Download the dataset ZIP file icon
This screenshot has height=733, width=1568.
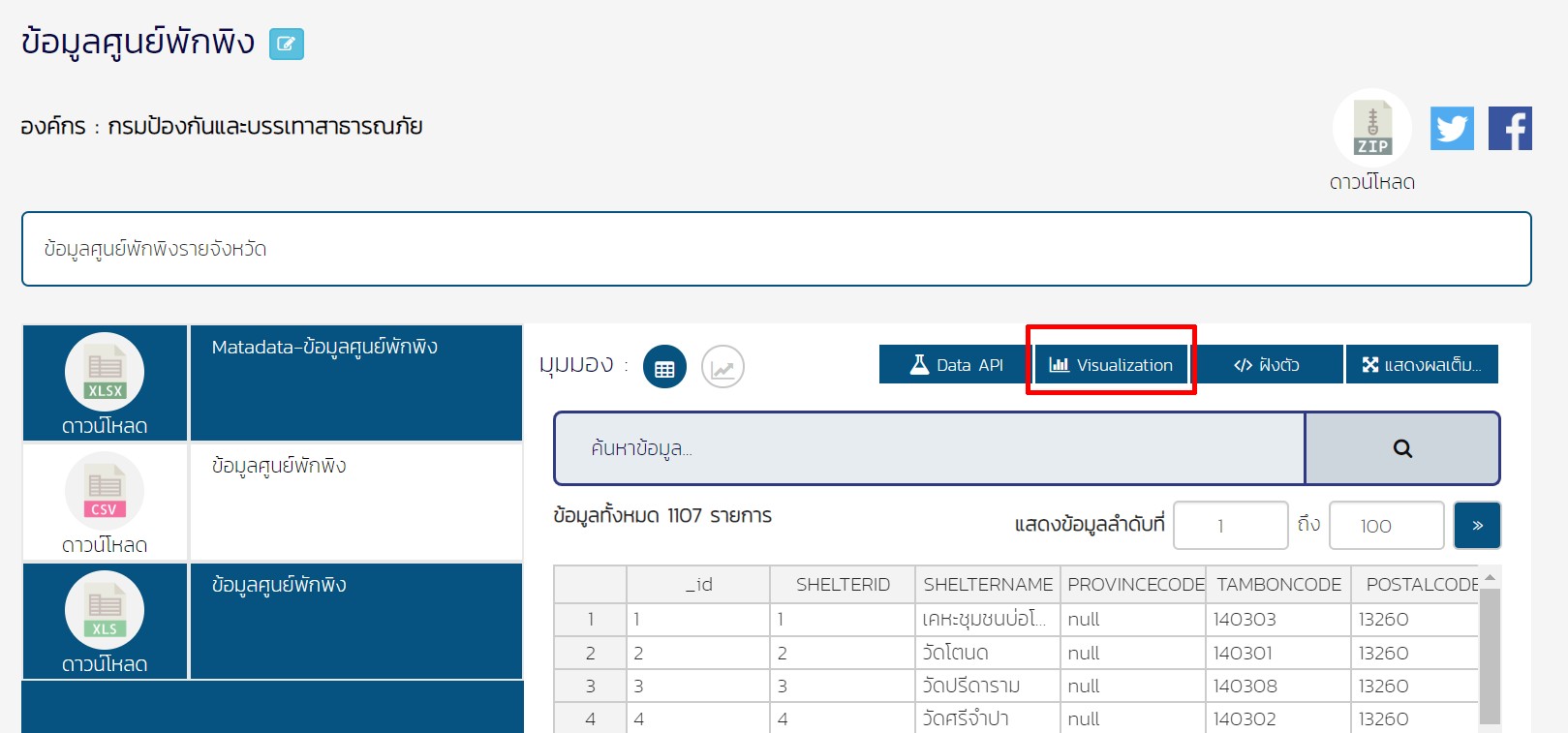pos(1371,128)
